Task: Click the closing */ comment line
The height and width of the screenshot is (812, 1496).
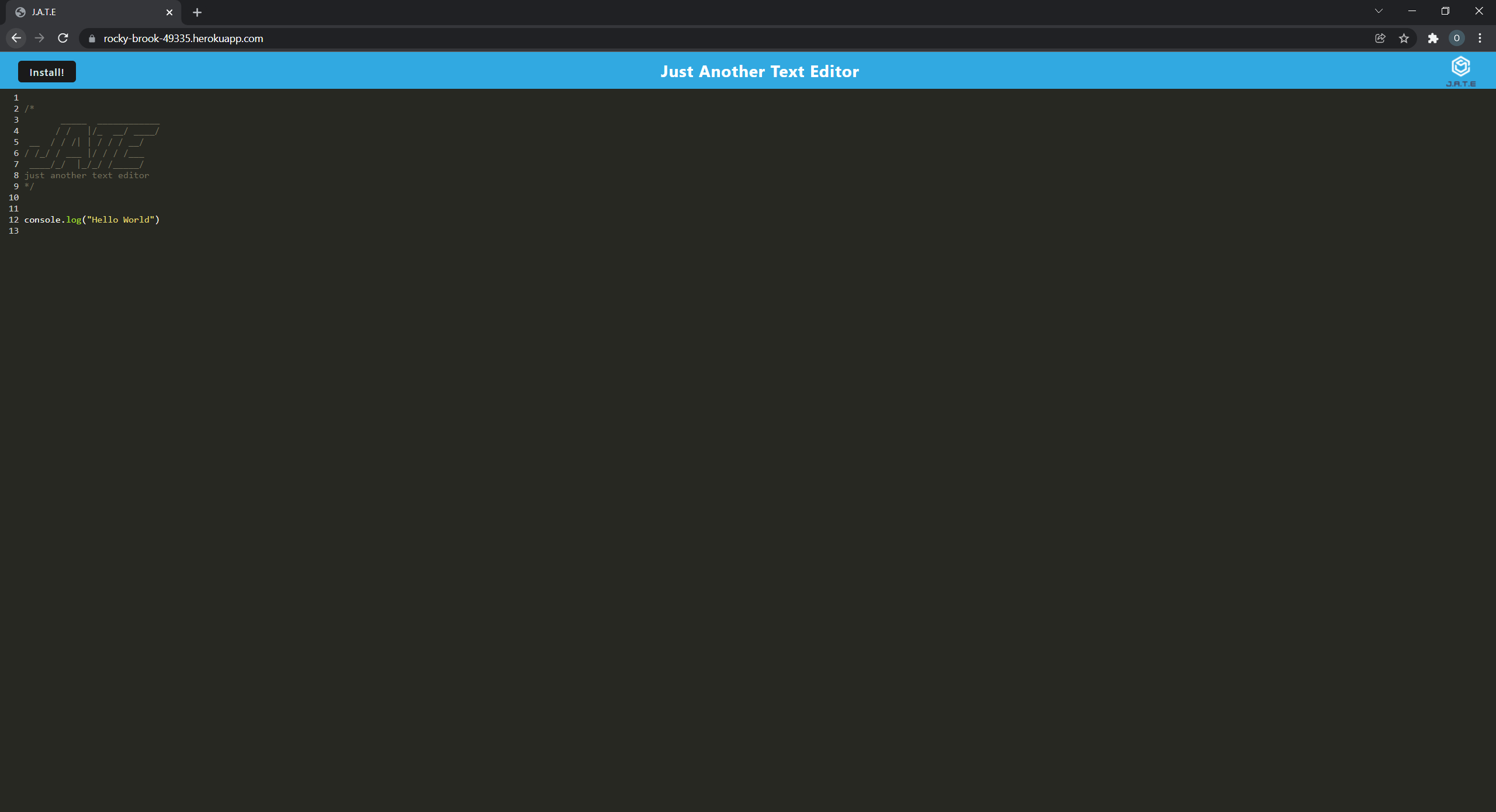Action: click(x=29, y=186)
